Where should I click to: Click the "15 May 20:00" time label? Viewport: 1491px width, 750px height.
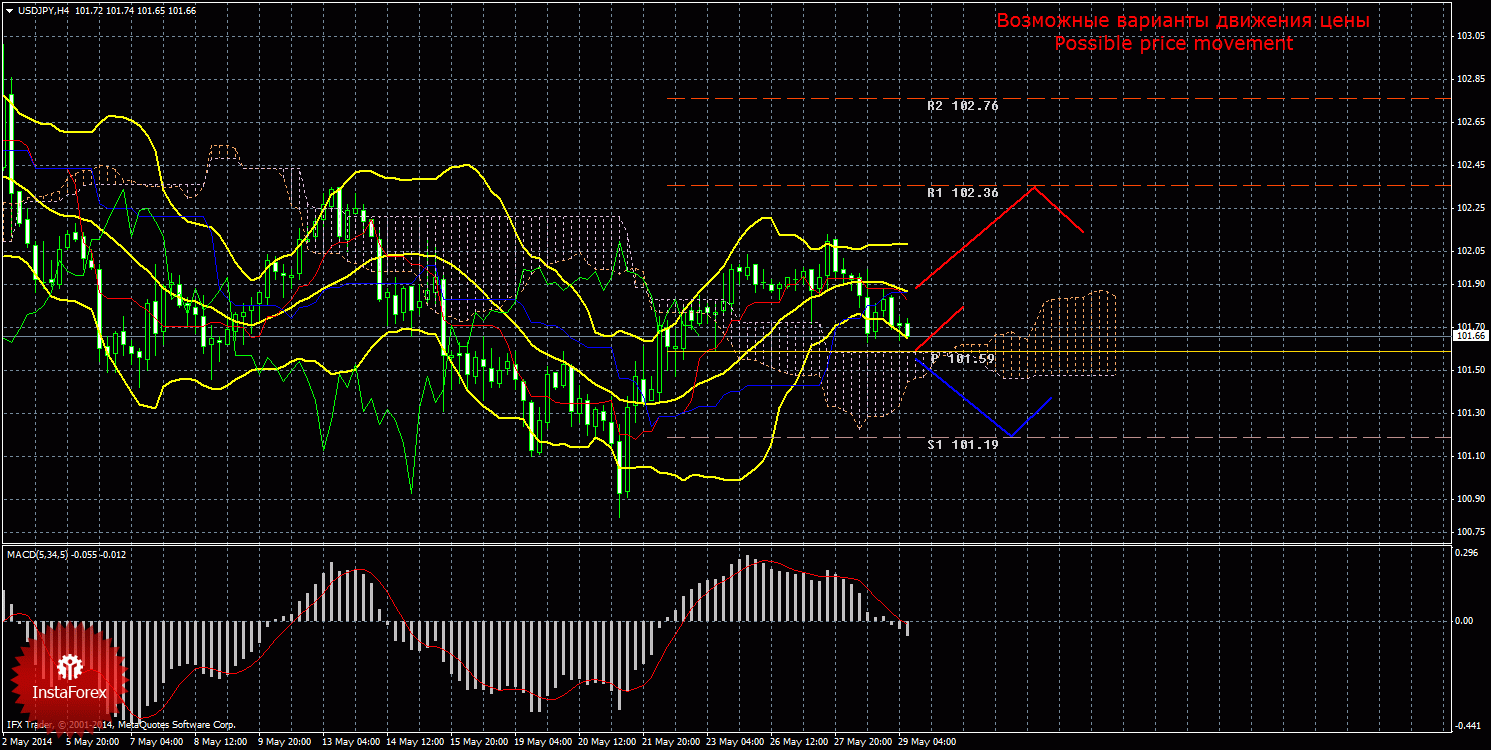478,742
